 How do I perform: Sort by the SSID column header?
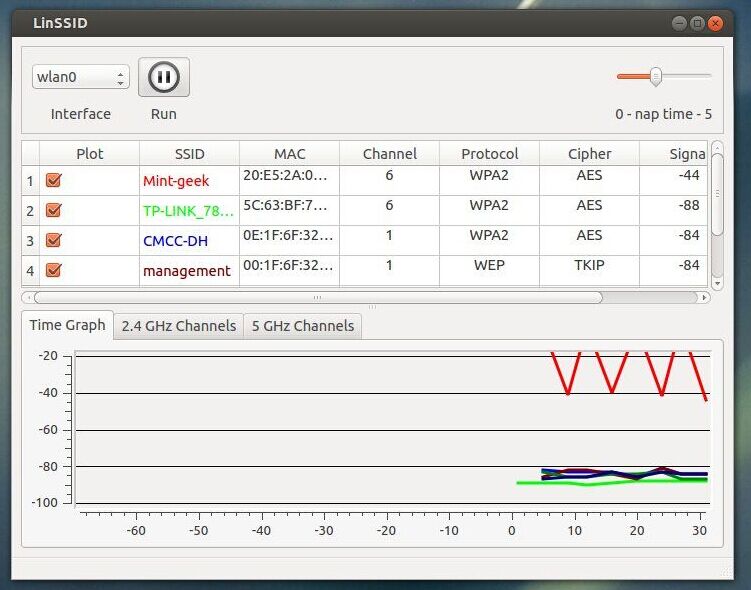click(190, 154)
